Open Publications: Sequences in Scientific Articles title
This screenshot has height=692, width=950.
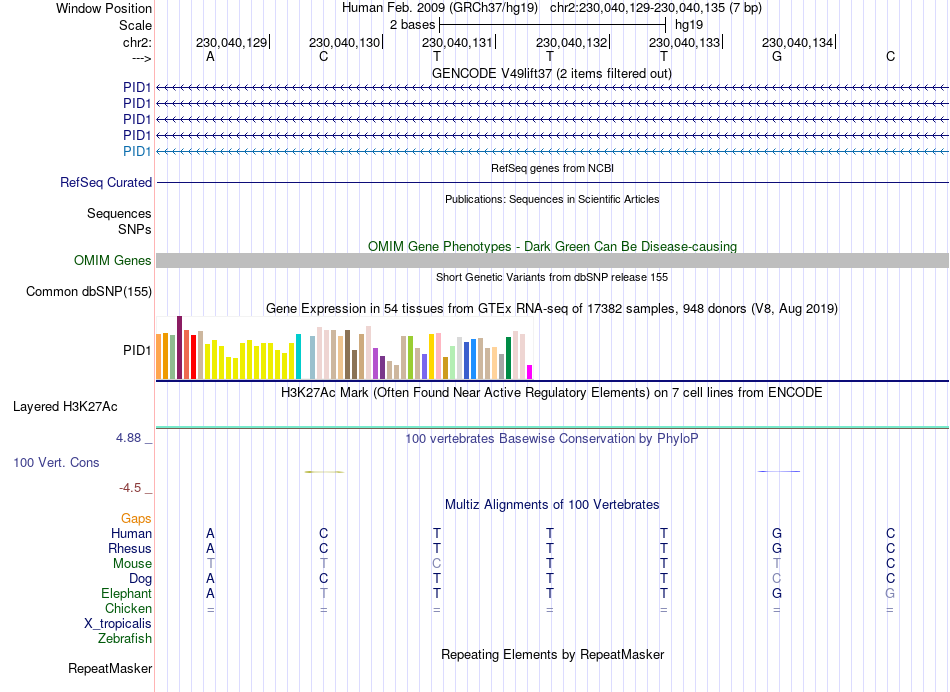point(552,199)
